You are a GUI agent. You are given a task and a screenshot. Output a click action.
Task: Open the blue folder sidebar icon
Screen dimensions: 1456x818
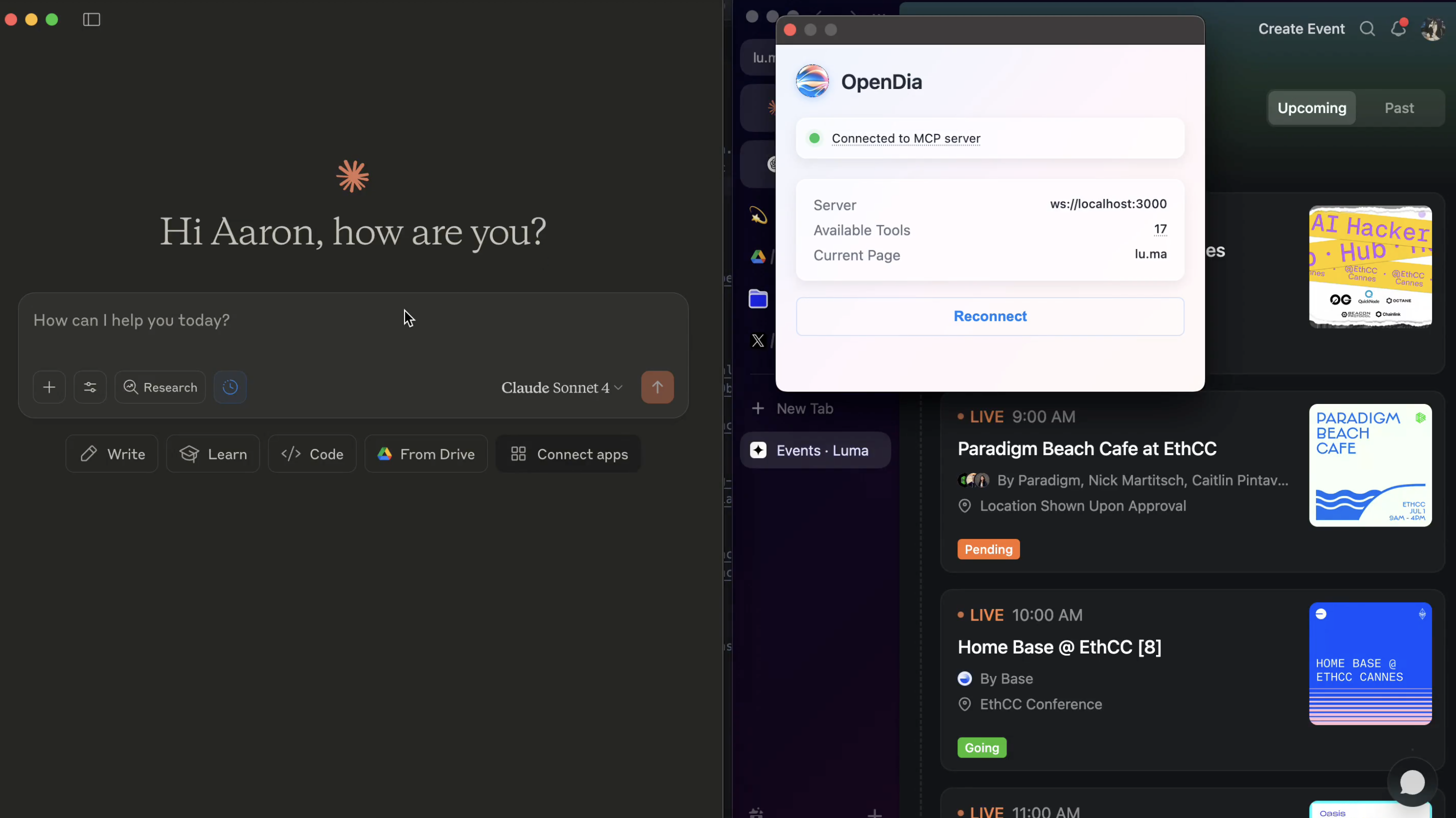tap(758, 299)
